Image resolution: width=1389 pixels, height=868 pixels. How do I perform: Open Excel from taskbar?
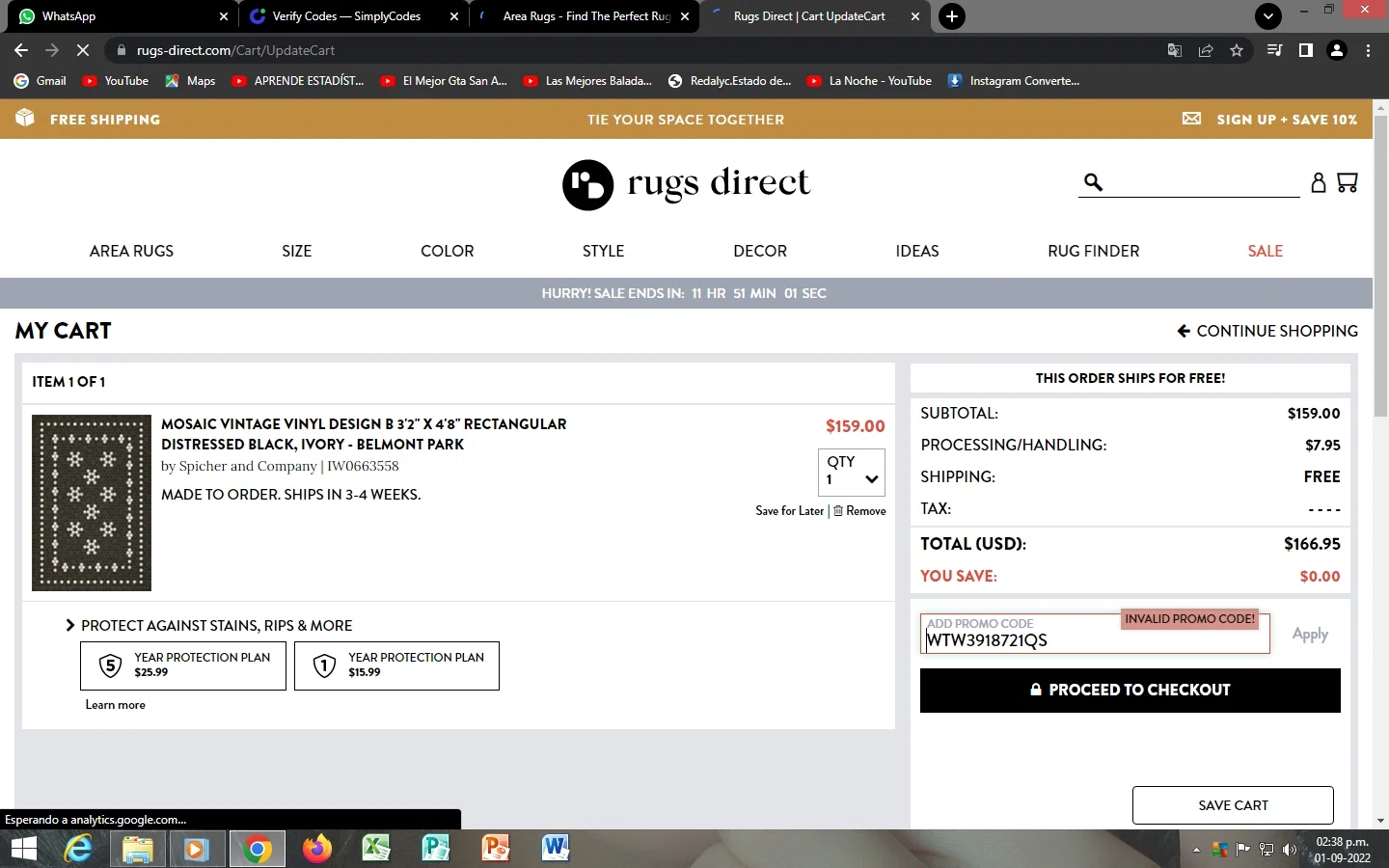(376, 849)
